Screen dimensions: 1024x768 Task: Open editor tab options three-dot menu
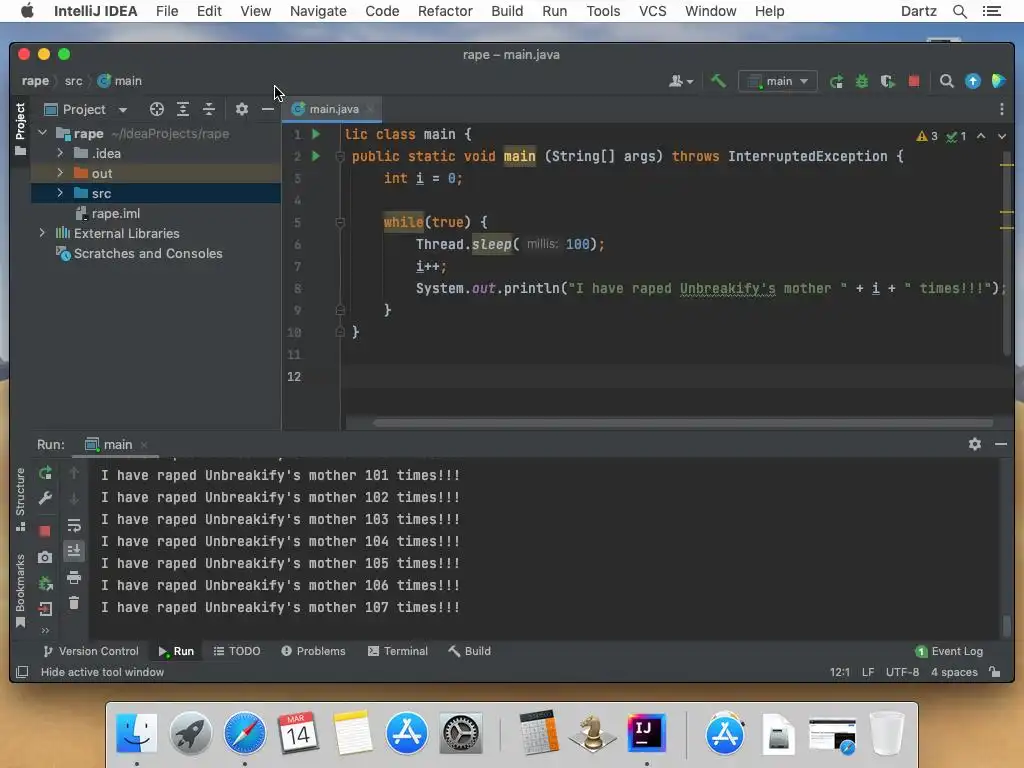[x=1002, y=109]
